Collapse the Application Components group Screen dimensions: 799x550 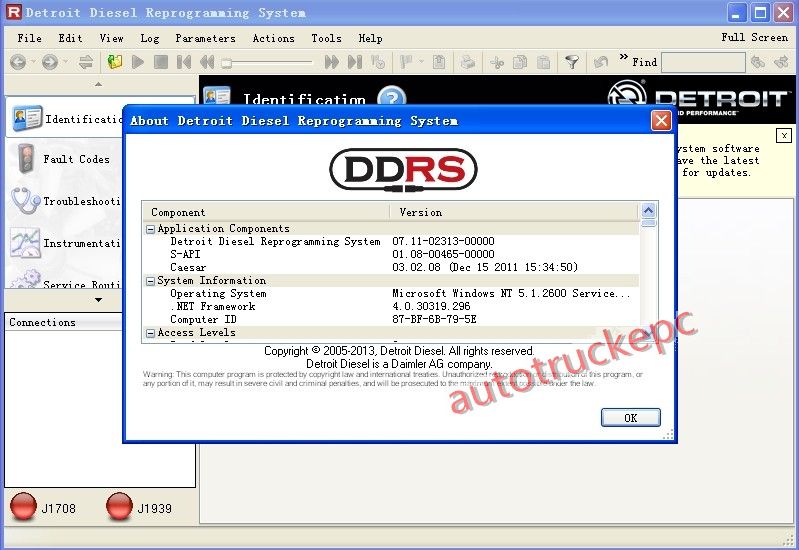click(x=150, y=229)
